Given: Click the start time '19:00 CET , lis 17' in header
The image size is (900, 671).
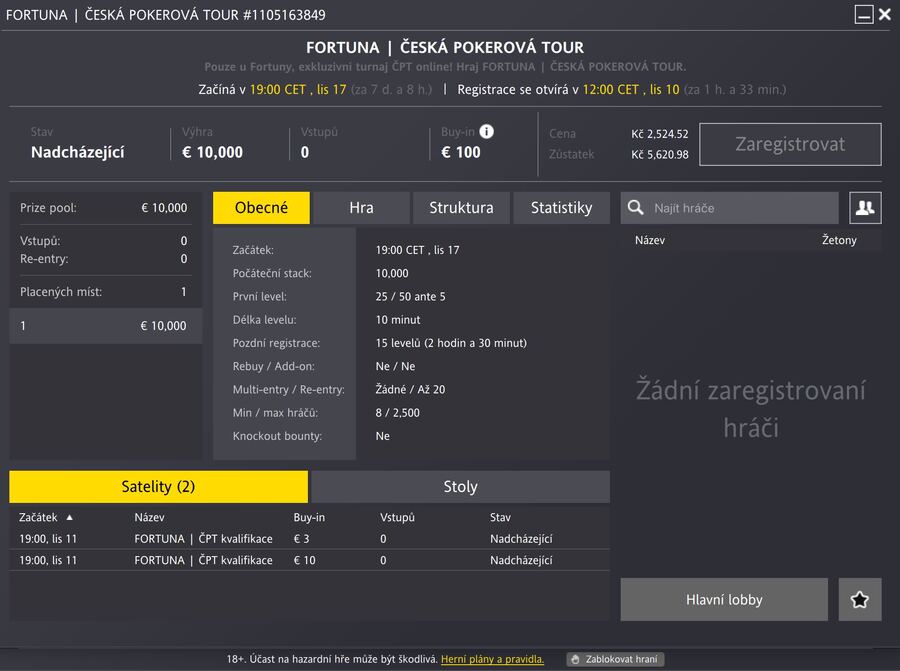Looking at the screenshot, I should click(x=298, y=90).
